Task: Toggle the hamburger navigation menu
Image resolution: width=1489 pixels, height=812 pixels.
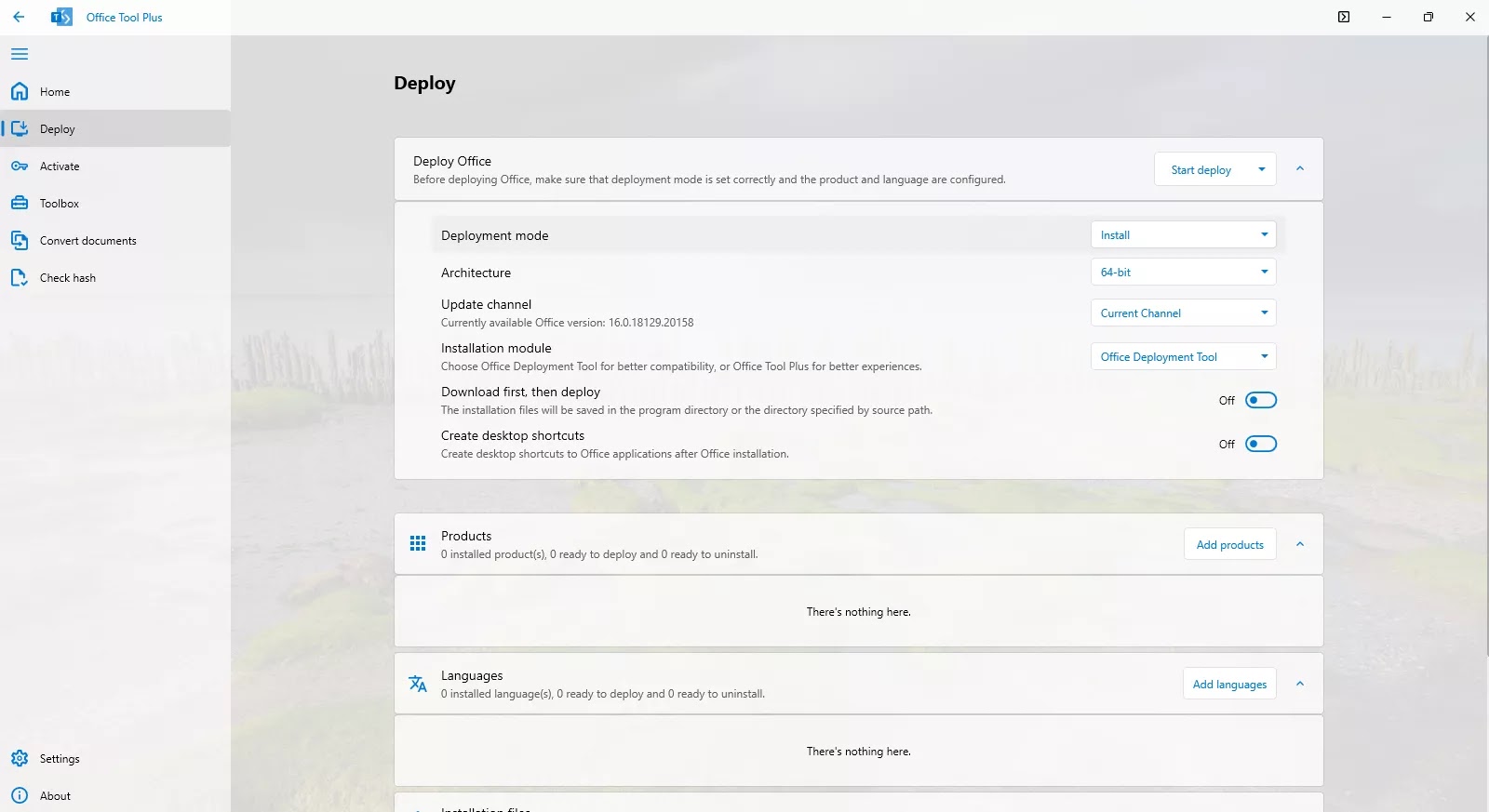Action: tap(20, 54)
